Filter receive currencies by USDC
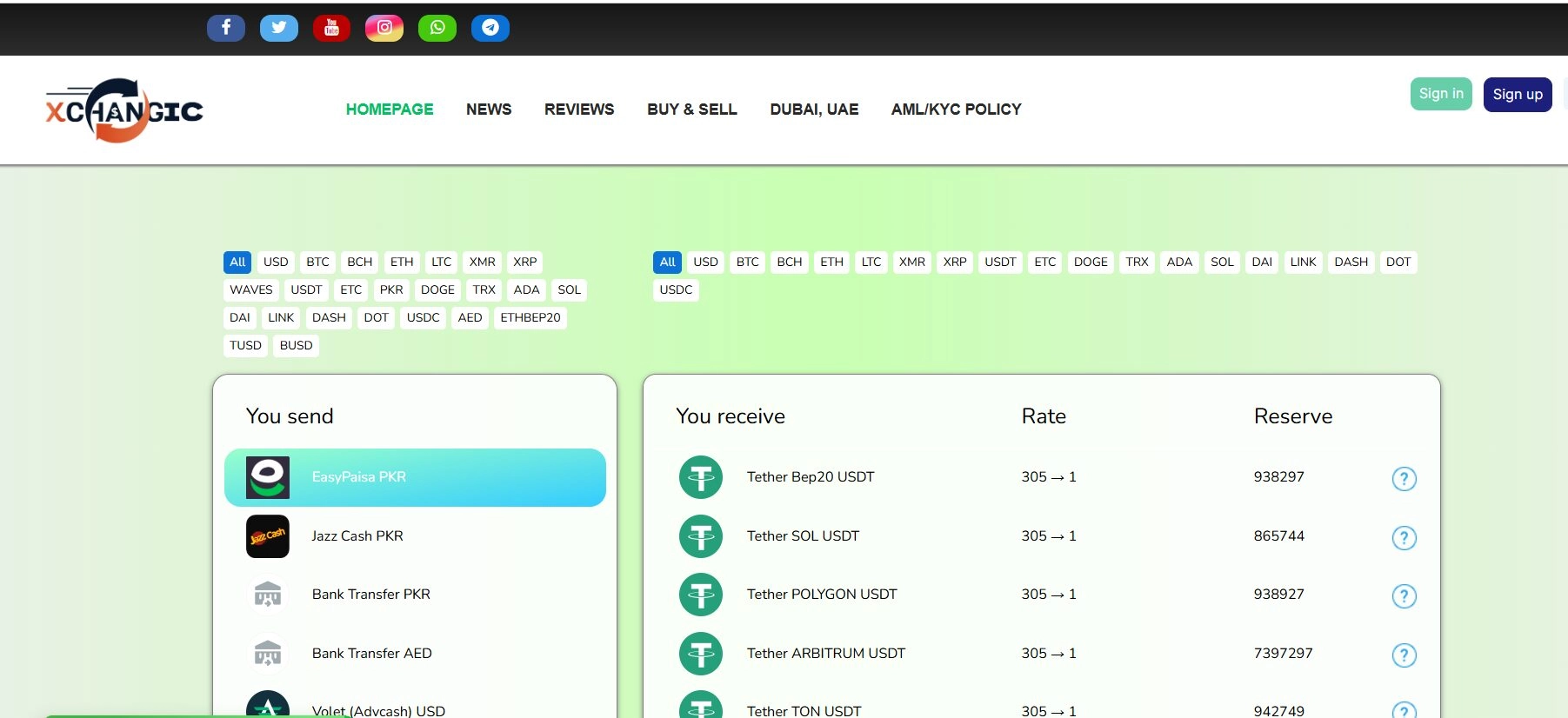Image resolution: width=1568 pixels, height=718 pixels. coord(676,290)
